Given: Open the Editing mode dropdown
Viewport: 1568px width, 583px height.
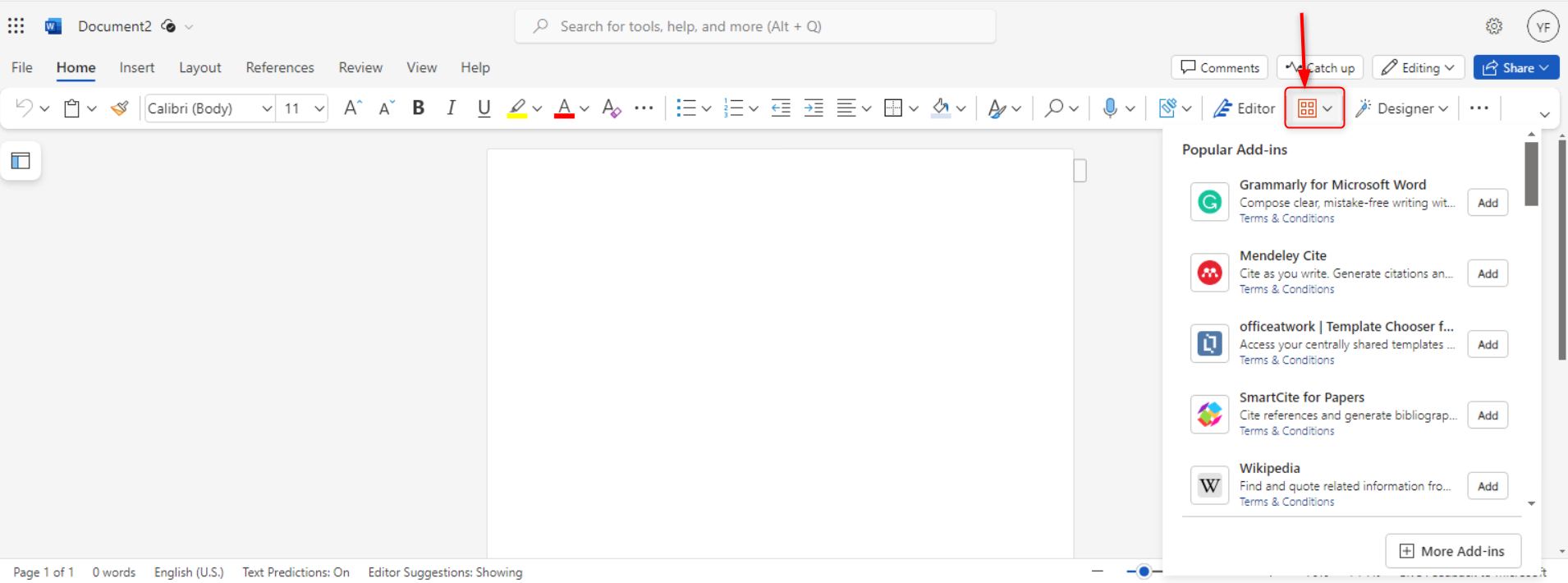Looking at the screenshot, I should (1419, 67).
